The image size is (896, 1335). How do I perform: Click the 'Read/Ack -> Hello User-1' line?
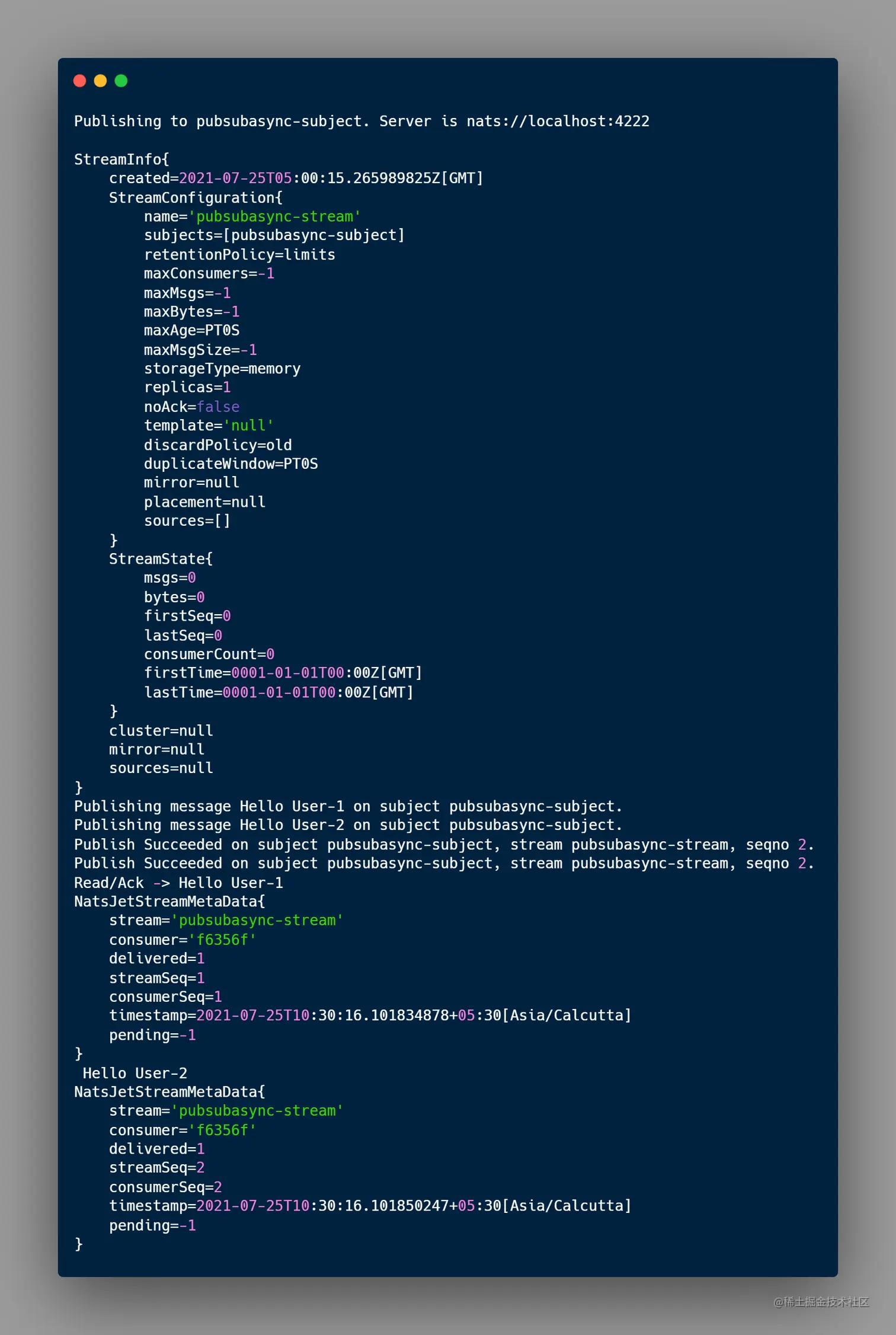178,883
